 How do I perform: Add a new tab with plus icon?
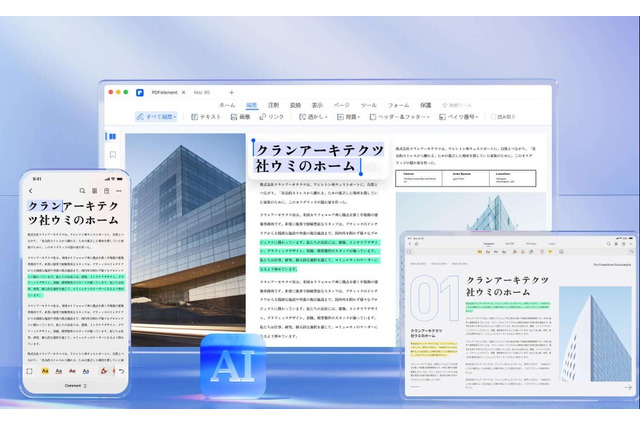(x=231, y=93)
